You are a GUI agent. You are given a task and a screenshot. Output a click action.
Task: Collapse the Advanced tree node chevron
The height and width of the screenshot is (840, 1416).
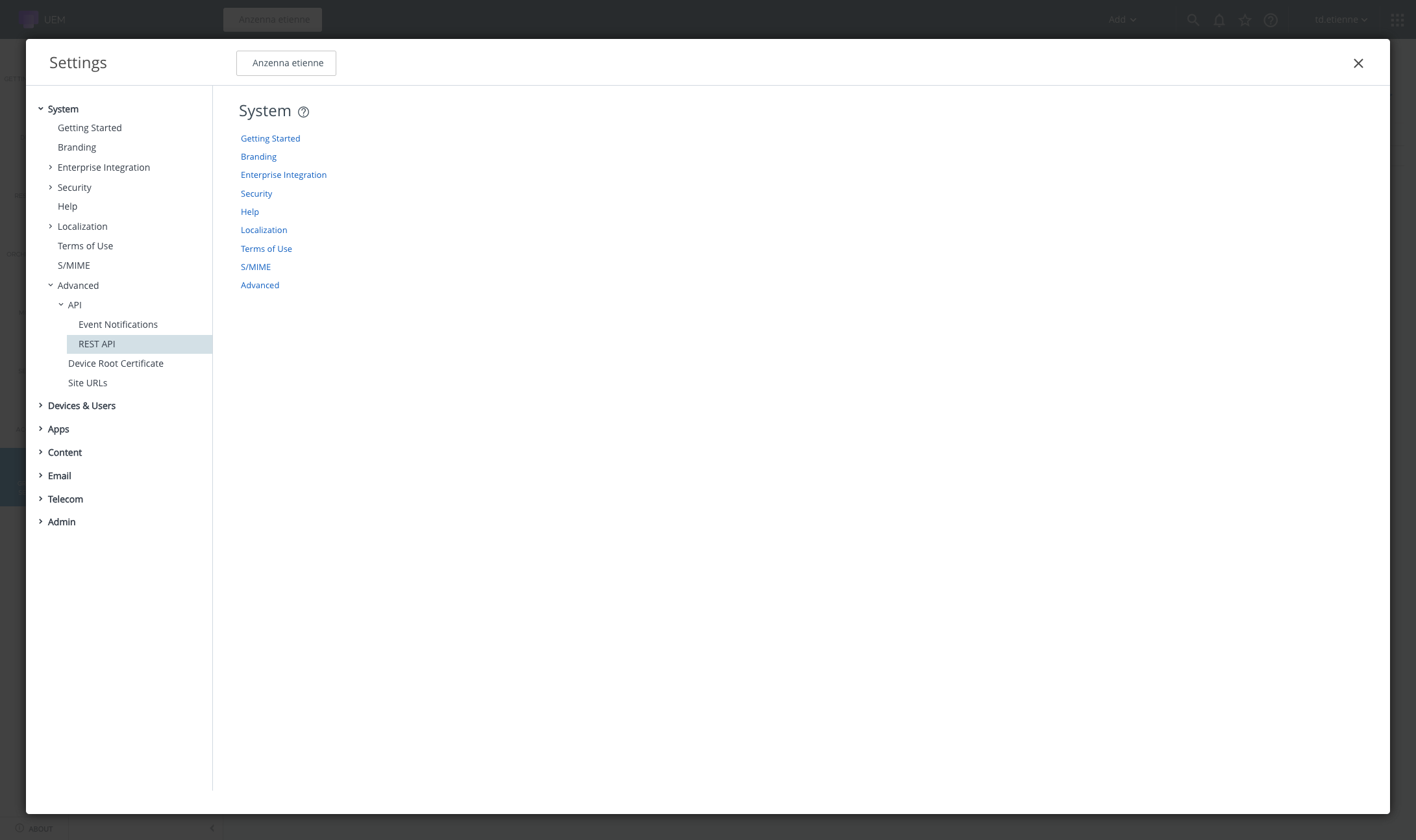(51, 286)
